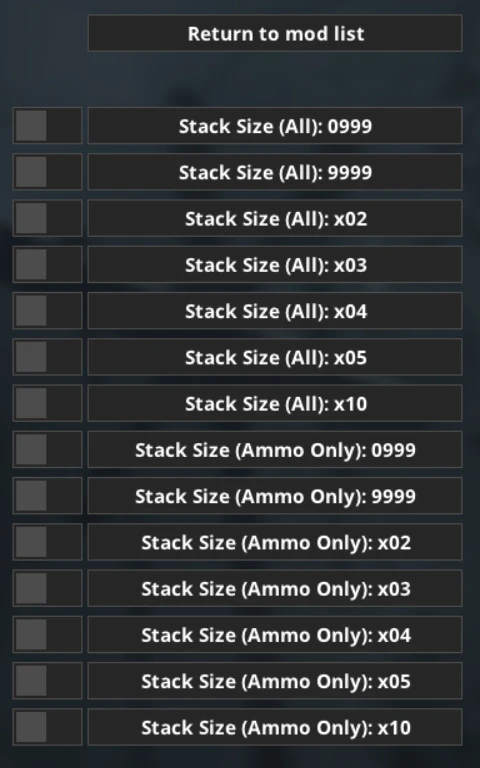The image size is (480, 768).
Task: Open Stack Size (All): 0999 mod entry
Action: [275, 125]
